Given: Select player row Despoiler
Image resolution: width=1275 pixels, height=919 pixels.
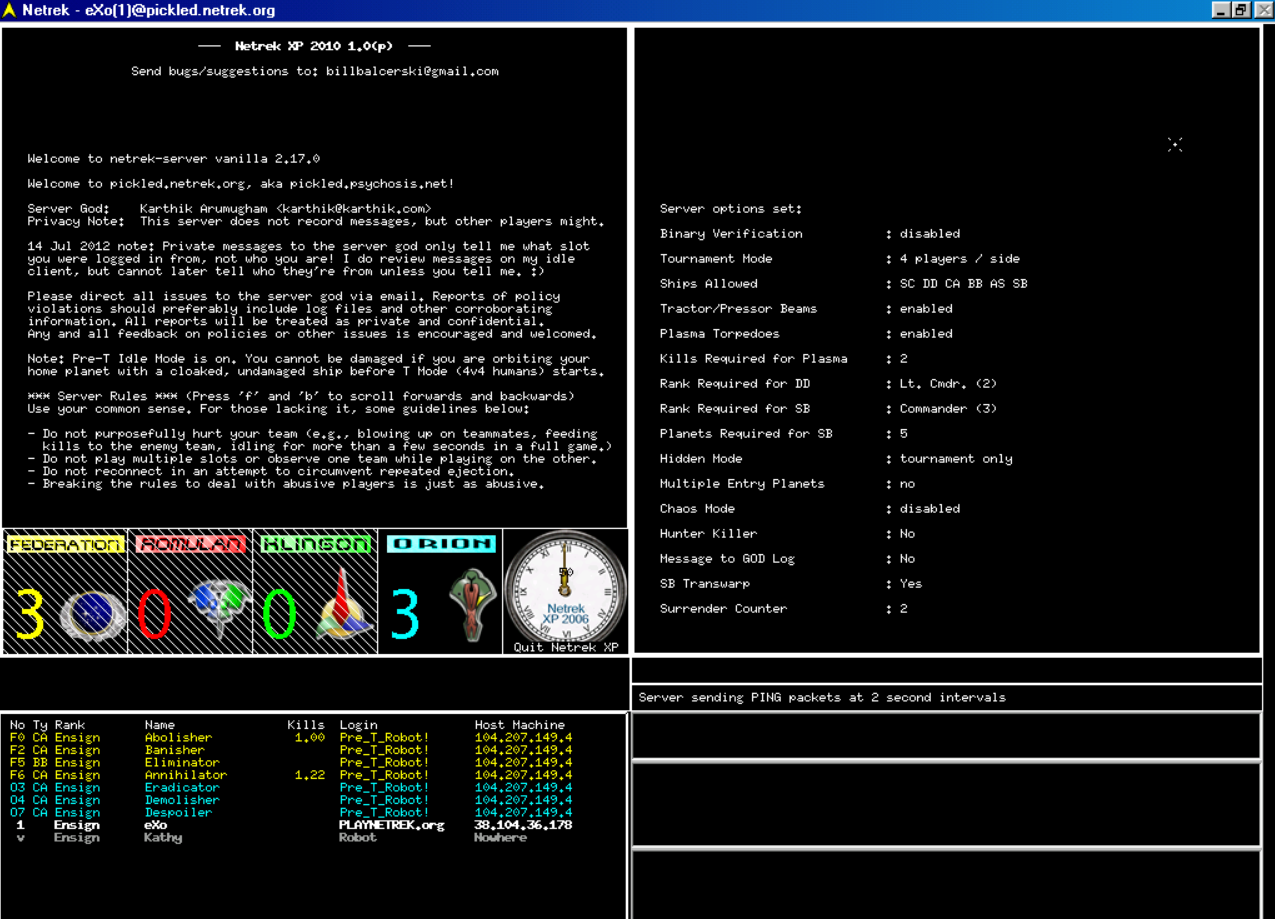Looking at the screenshot, I should 290,813.
